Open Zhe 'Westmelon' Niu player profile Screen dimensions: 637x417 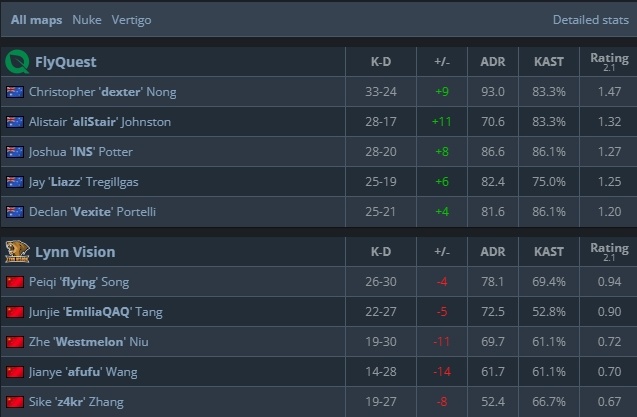(89, 342)
